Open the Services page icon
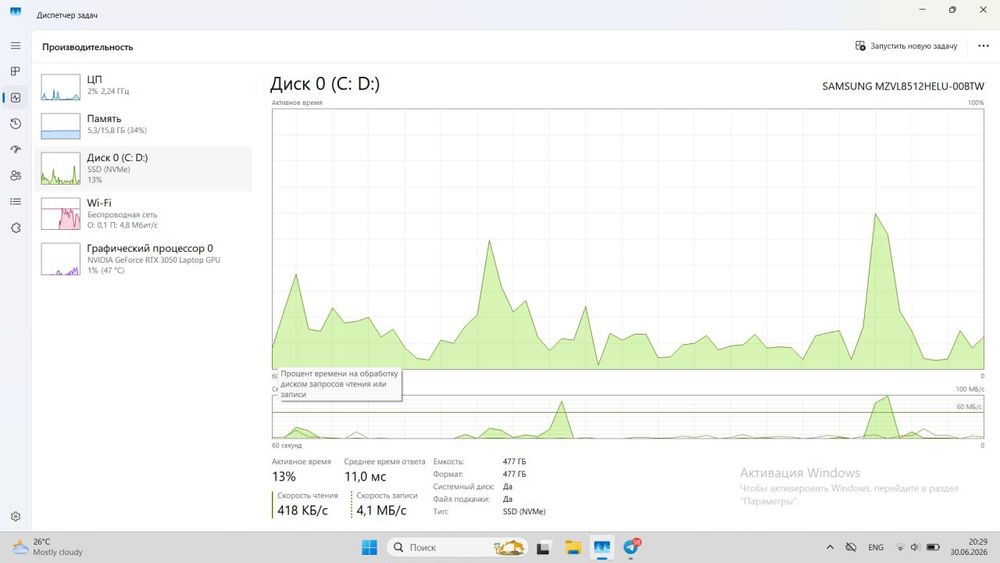This screenshot has width=1000, height=563. click(15, 228)
